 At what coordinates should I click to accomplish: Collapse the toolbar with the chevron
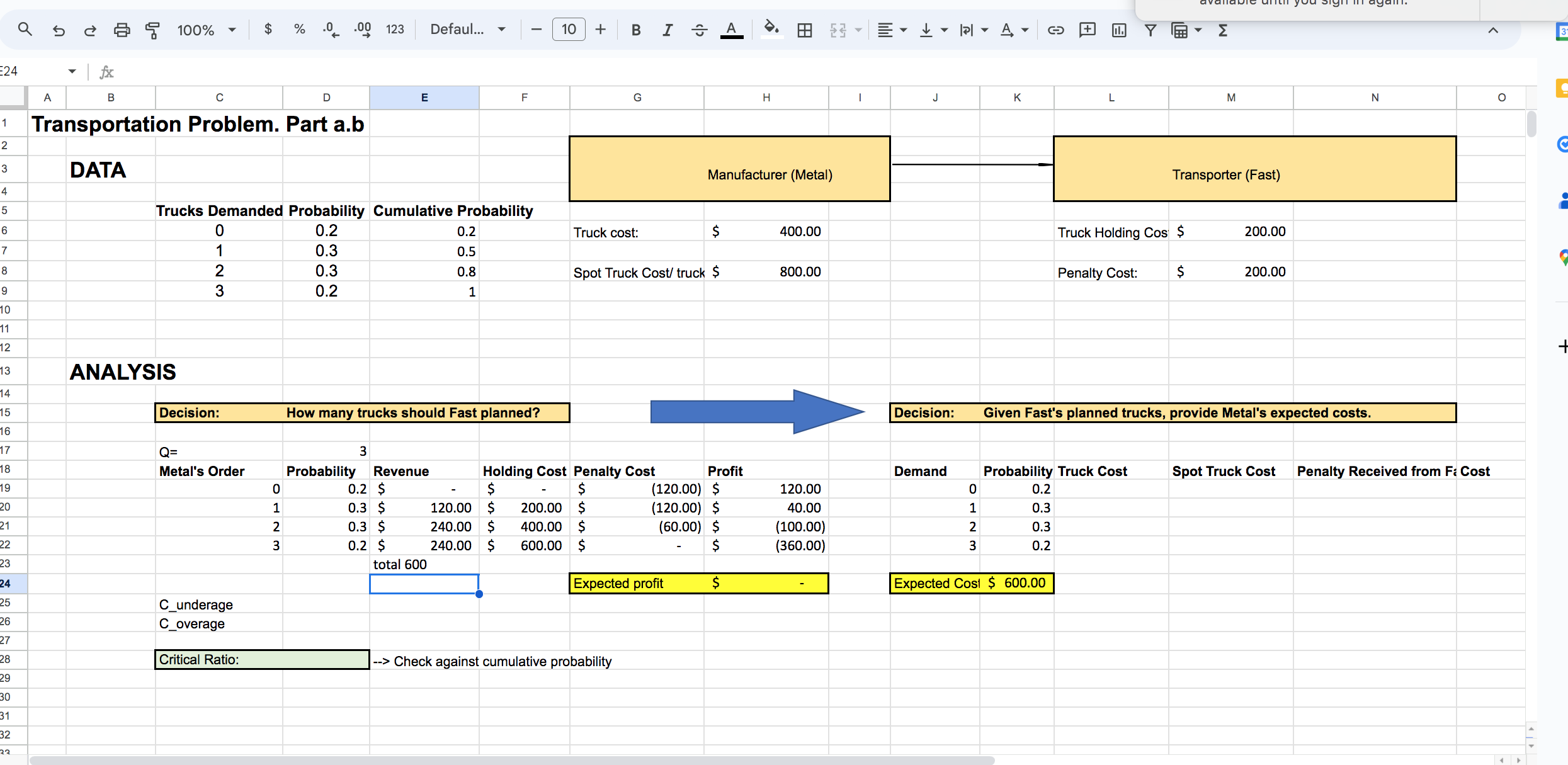coord(1494,30)
